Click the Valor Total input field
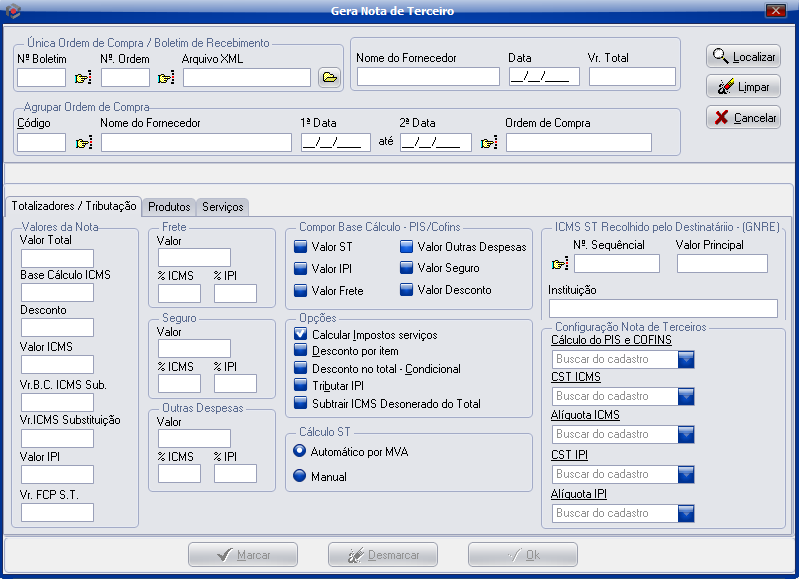 pyautogui.click(x=57, y=259)
